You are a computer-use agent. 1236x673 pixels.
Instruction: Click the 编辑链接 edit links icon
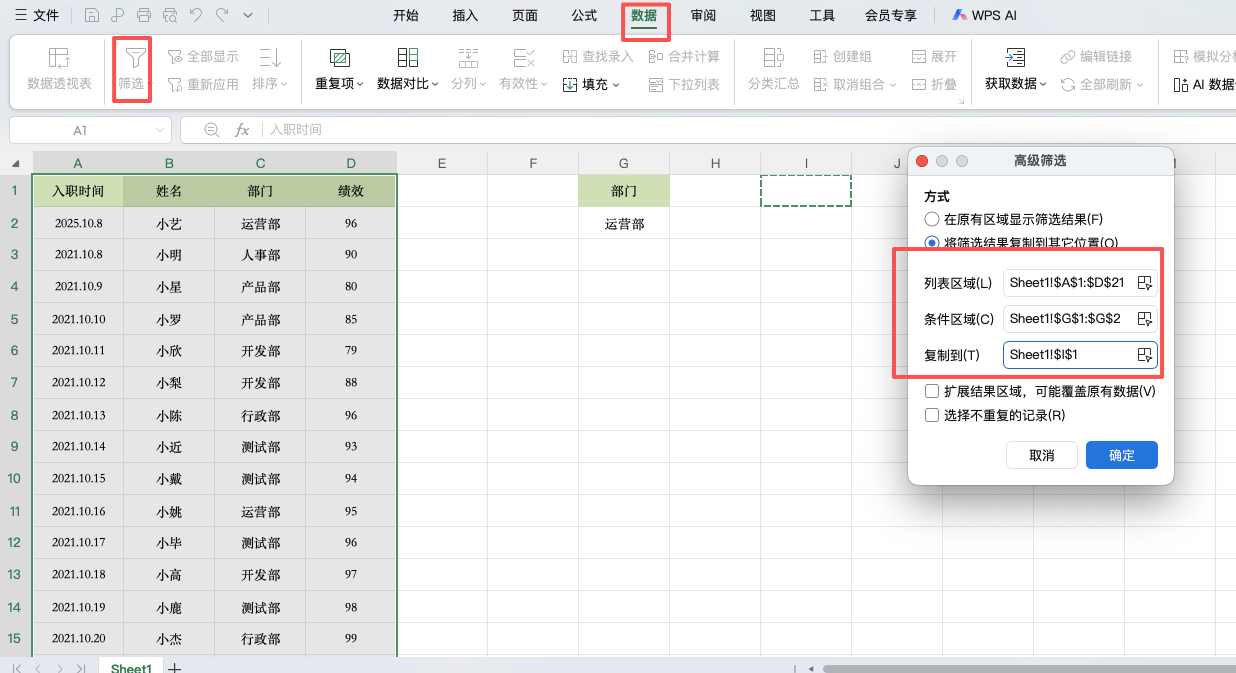point(1068,57)
